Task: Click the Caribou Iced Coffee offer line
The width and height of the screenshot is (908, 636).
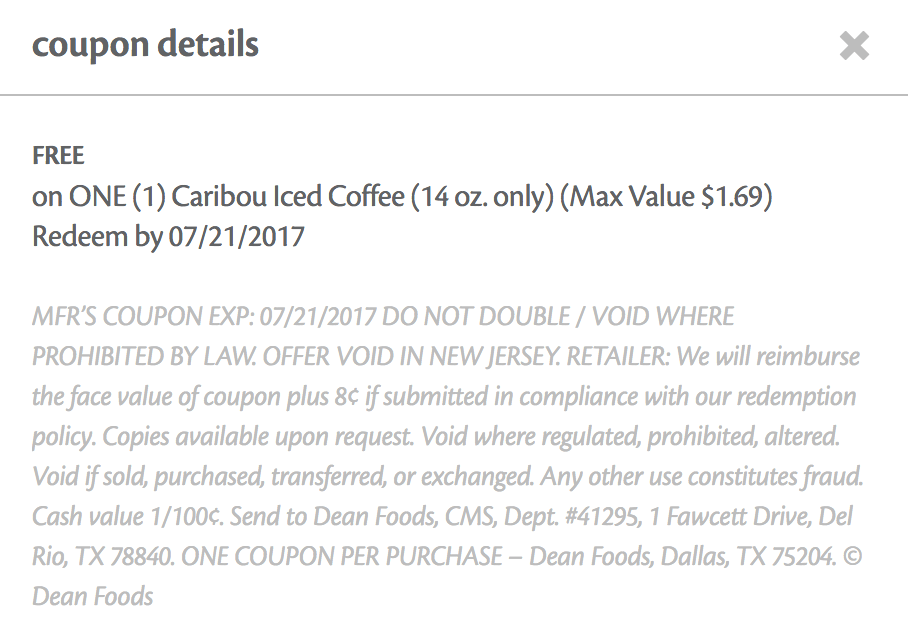Action: [402, 196]
